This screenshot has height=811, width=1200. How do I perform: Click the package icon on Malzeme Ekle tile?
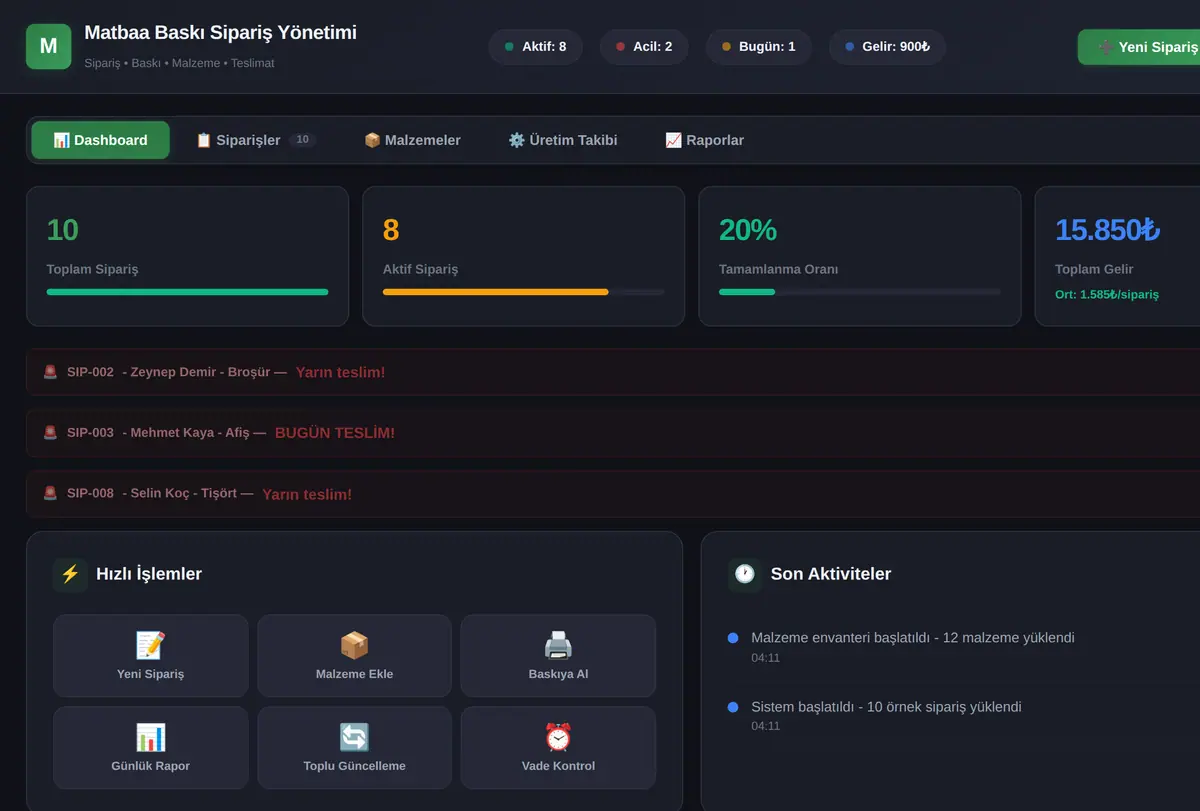354,645
